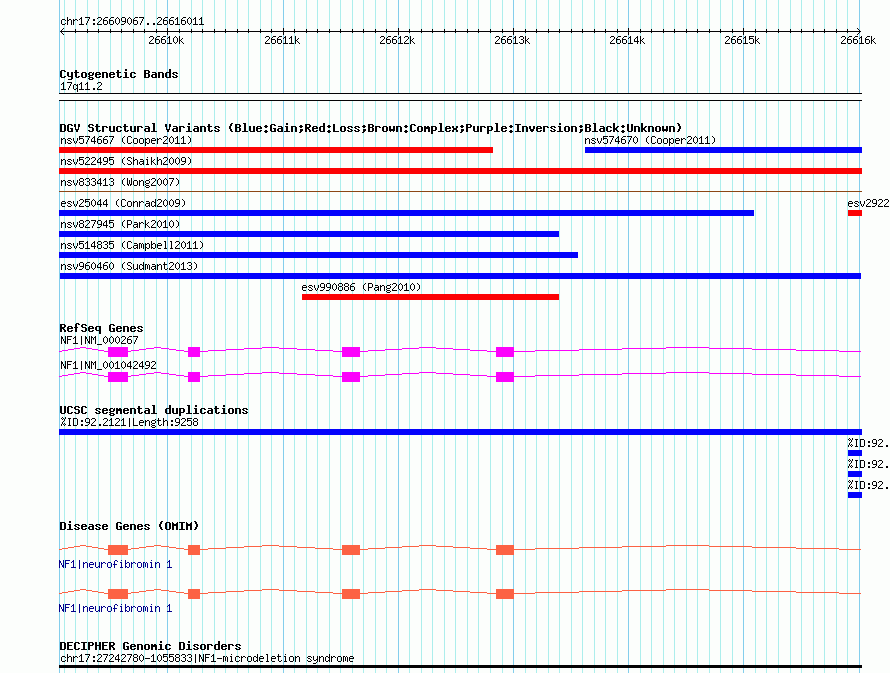Click the 26613k ruler position
The image size is (890, 673).
pyautogui.click(x=512, y=40)
